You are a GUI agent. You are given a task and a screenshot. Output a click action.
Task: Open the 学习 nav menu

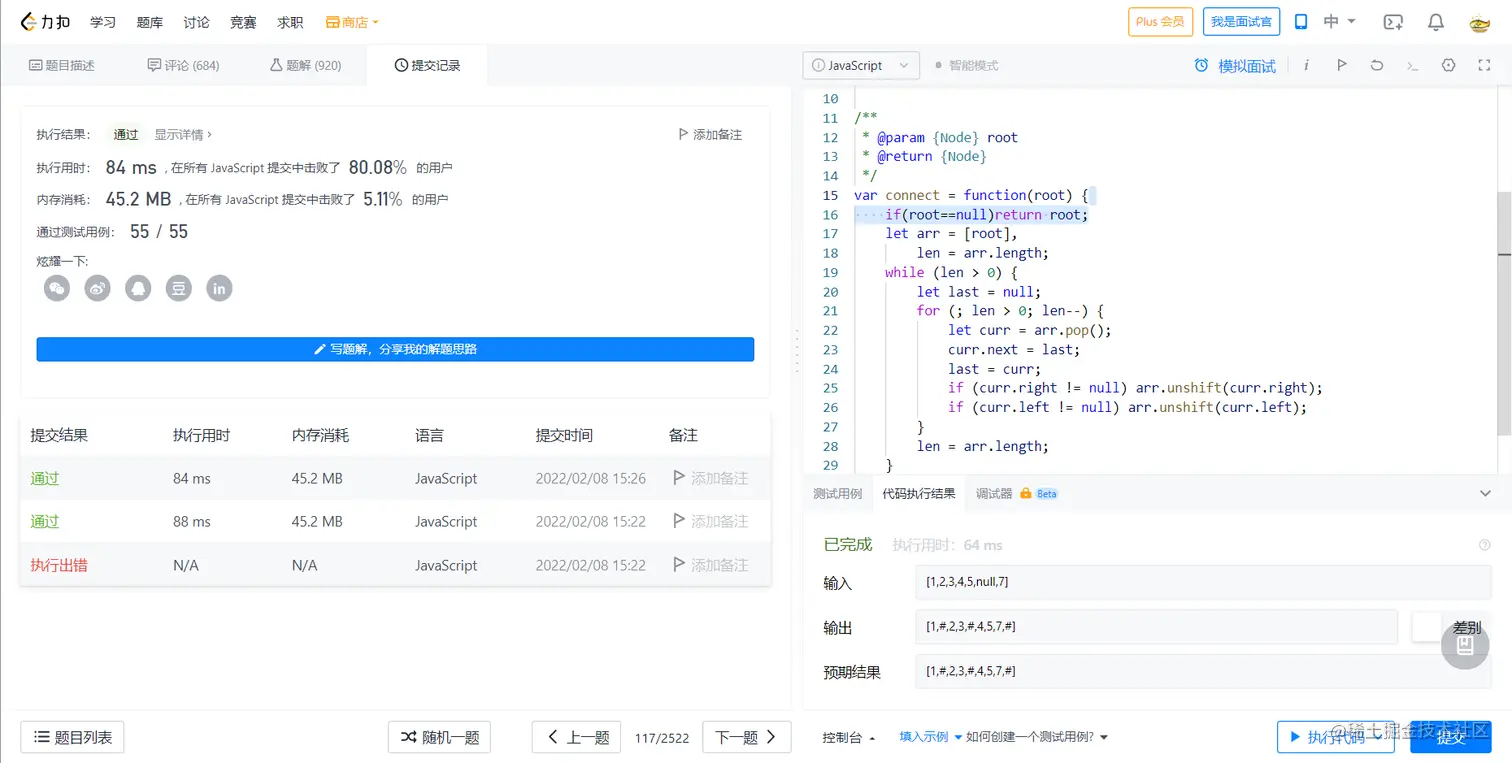(103, 22)
